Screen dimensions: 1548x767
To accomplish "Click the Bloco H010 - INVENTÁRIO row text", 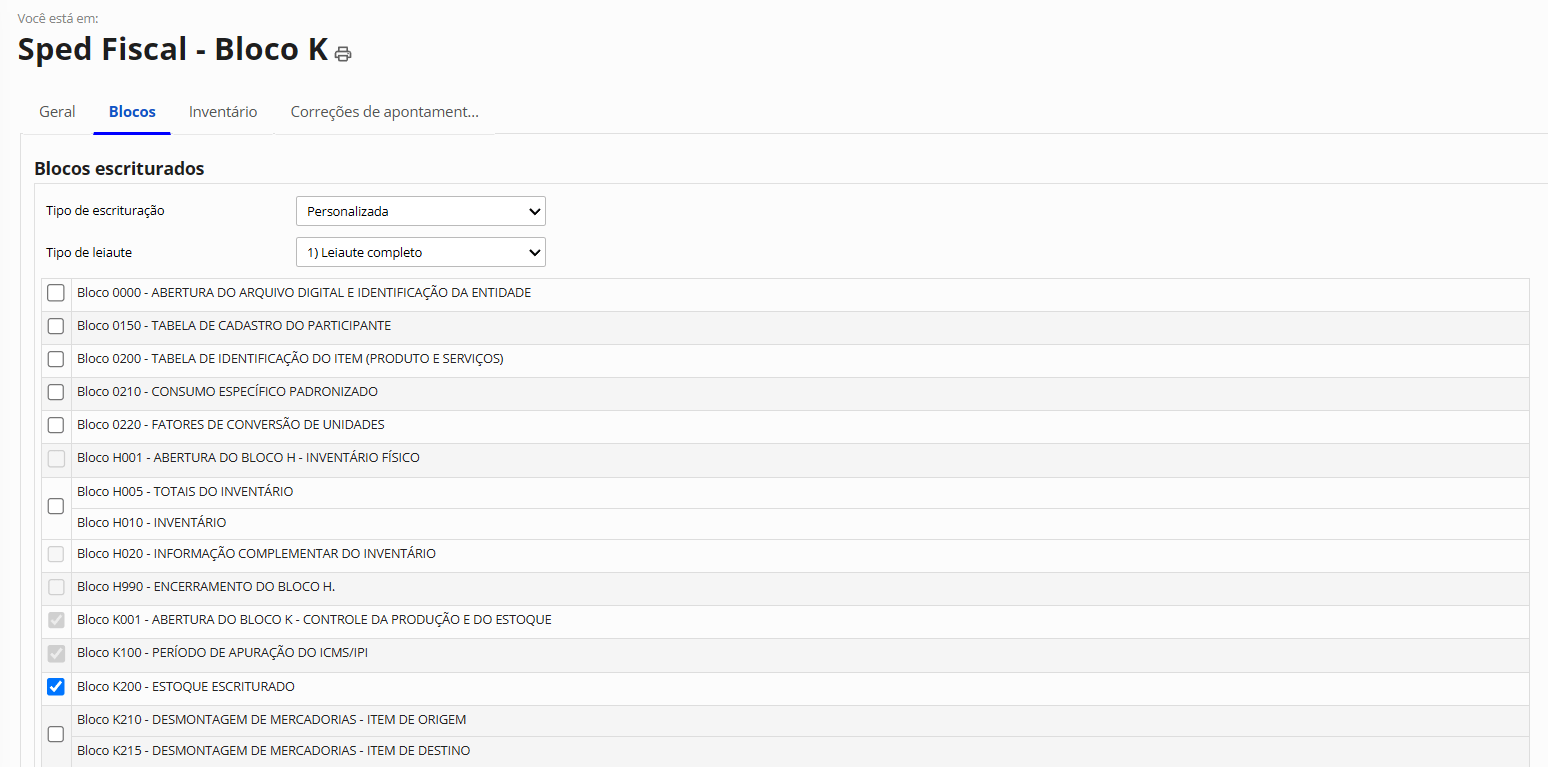I will [151, 523].
